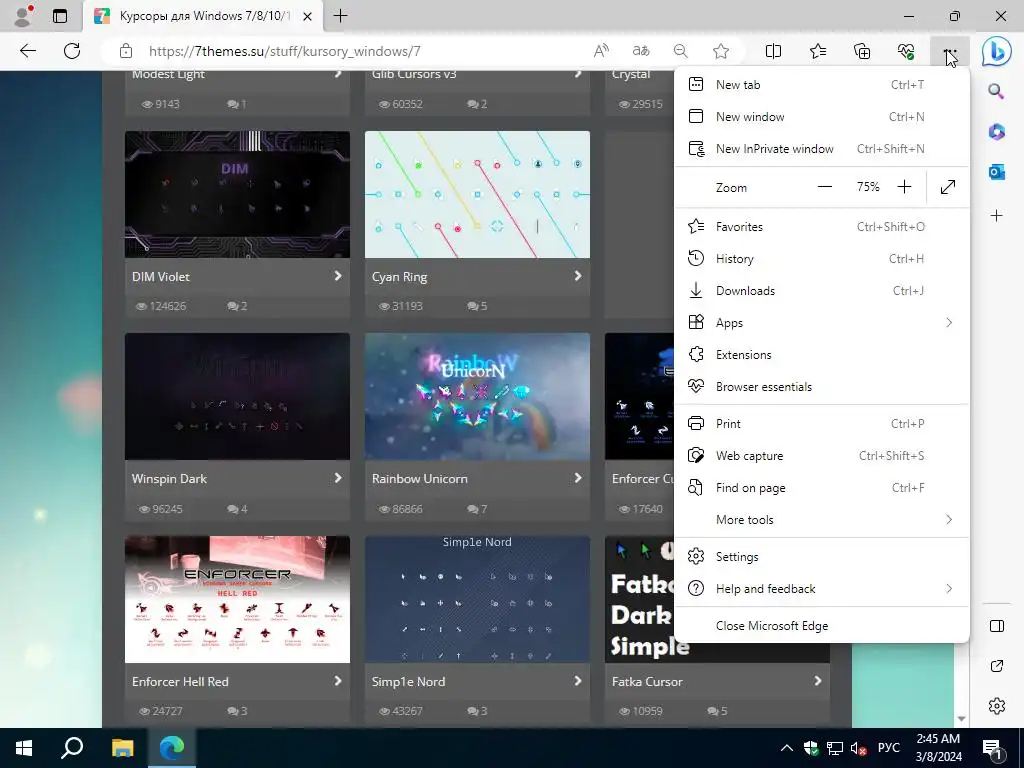Open the Simp1e Nord link
Screen dimensions: 1024x768
click(408, 681)
